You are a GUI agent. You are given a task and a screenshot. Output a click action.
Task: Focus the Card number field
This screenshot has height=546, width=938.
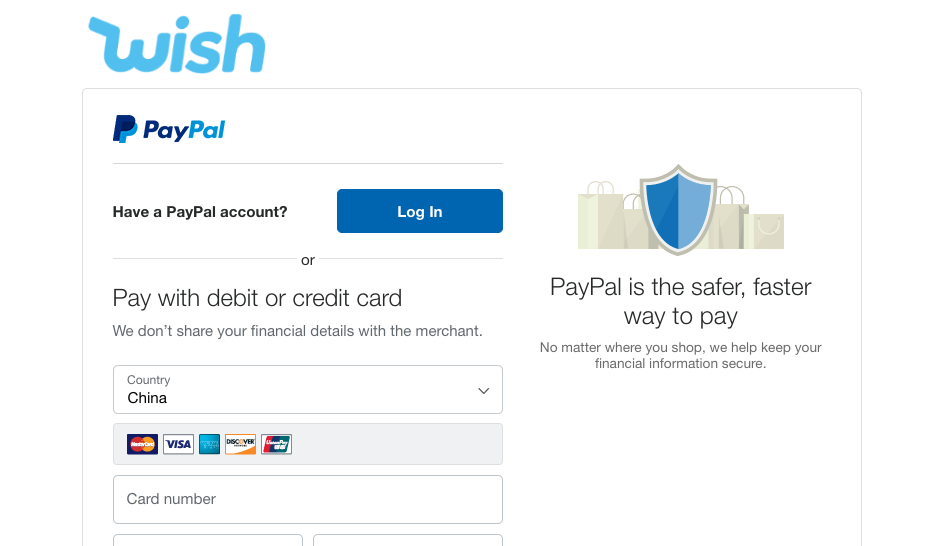(x=307, y=499)
